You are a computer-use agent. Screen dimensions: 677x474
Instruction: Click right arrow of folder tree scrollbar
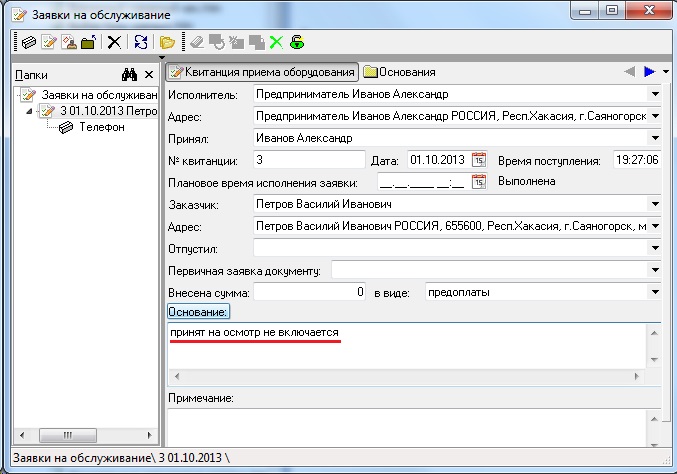point(149,435)
